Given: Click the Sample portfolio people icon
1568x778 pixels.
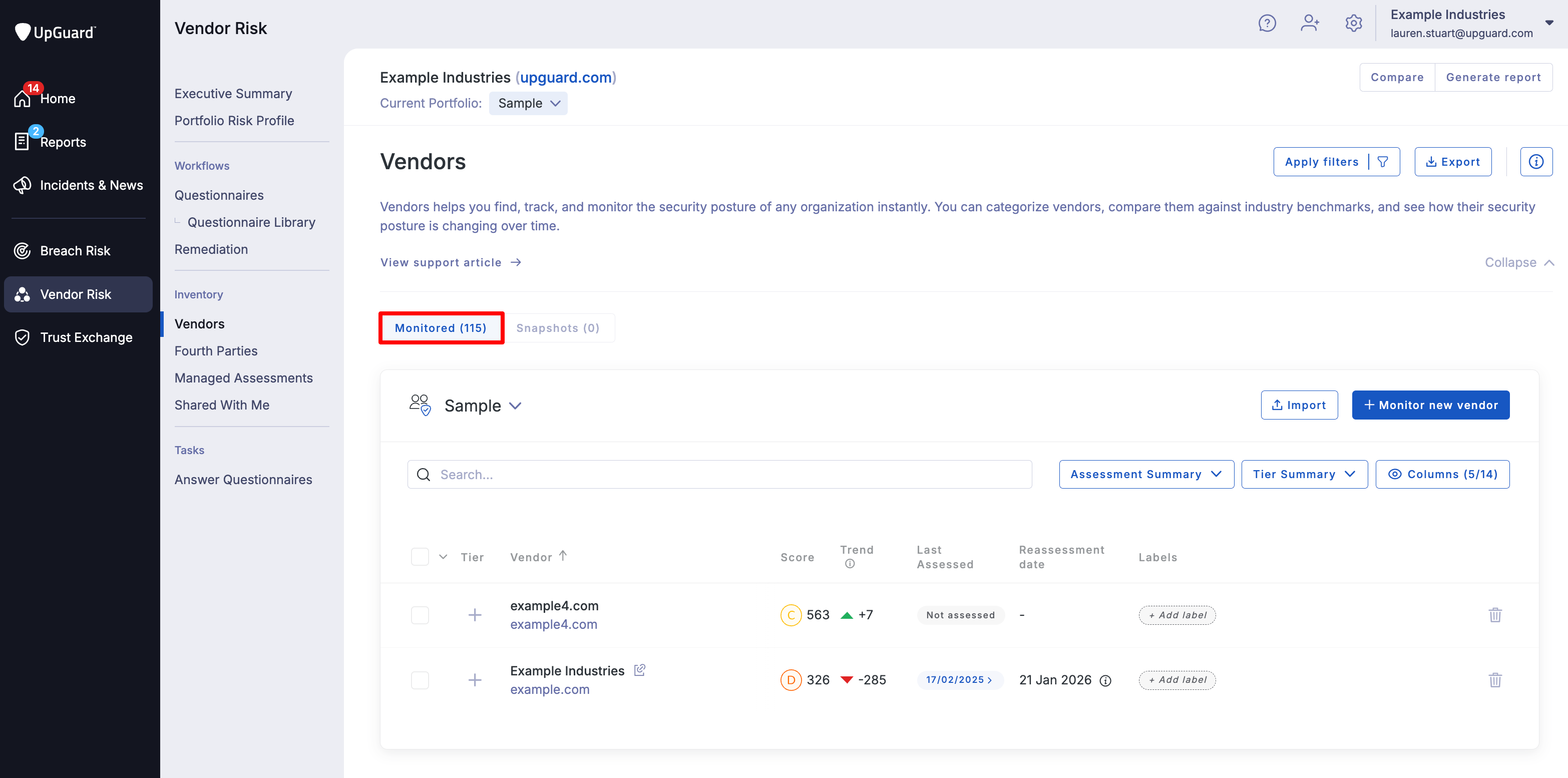Looking at the screenshot, I should click(420, 405).
